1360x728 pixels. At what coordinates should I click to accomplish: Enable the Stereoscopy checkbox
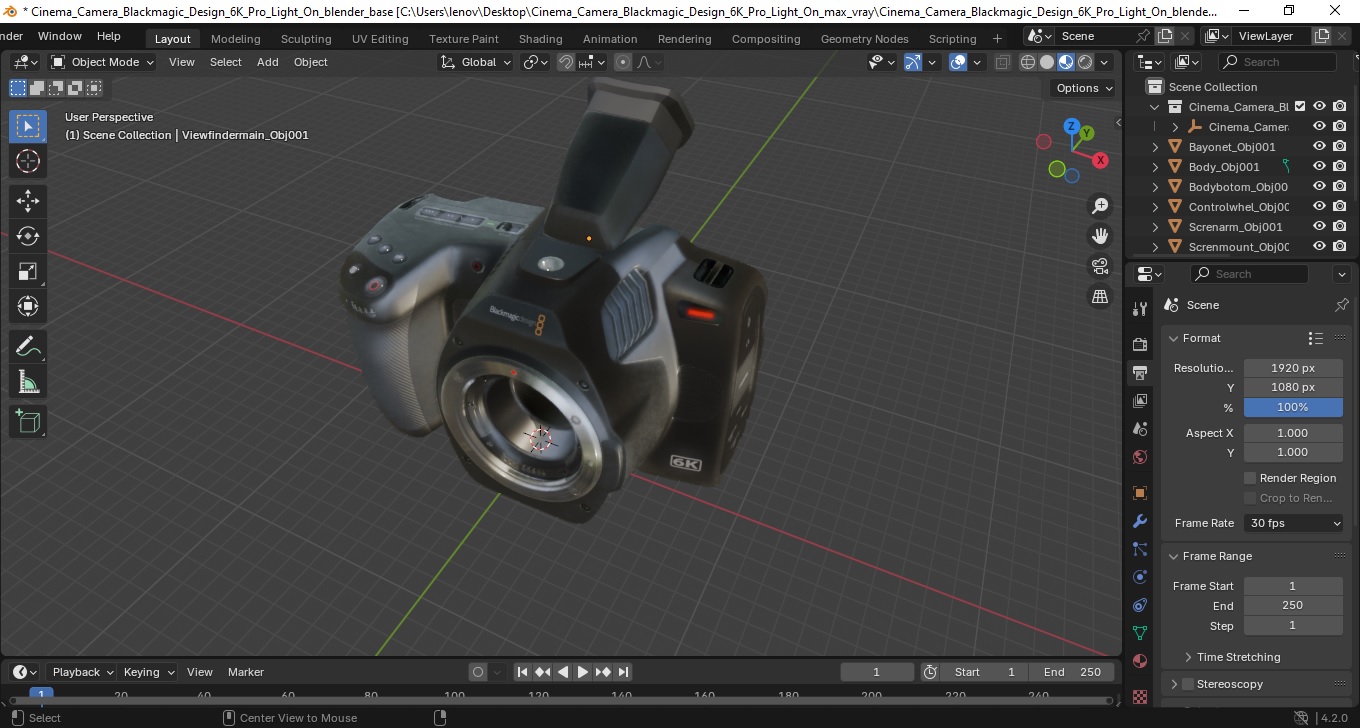(x=1188, y=684)
